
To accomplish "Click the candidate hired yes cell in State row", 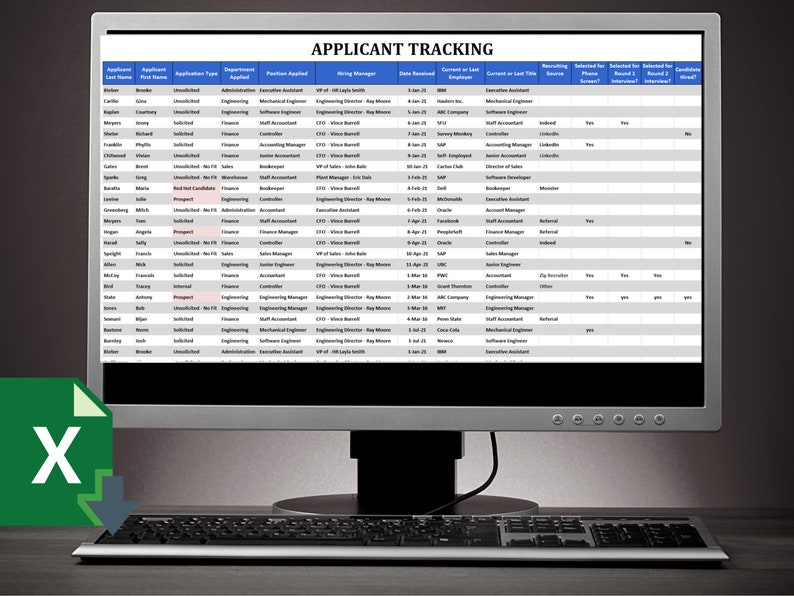I will pyautogui.click(x=688, y=297).
